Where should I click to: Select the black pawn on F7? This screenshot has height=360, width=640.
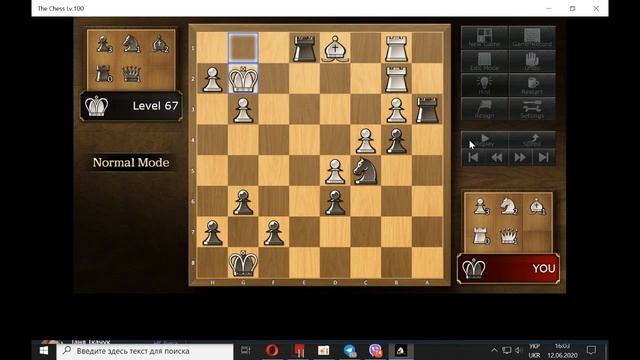tap(273, 232)
